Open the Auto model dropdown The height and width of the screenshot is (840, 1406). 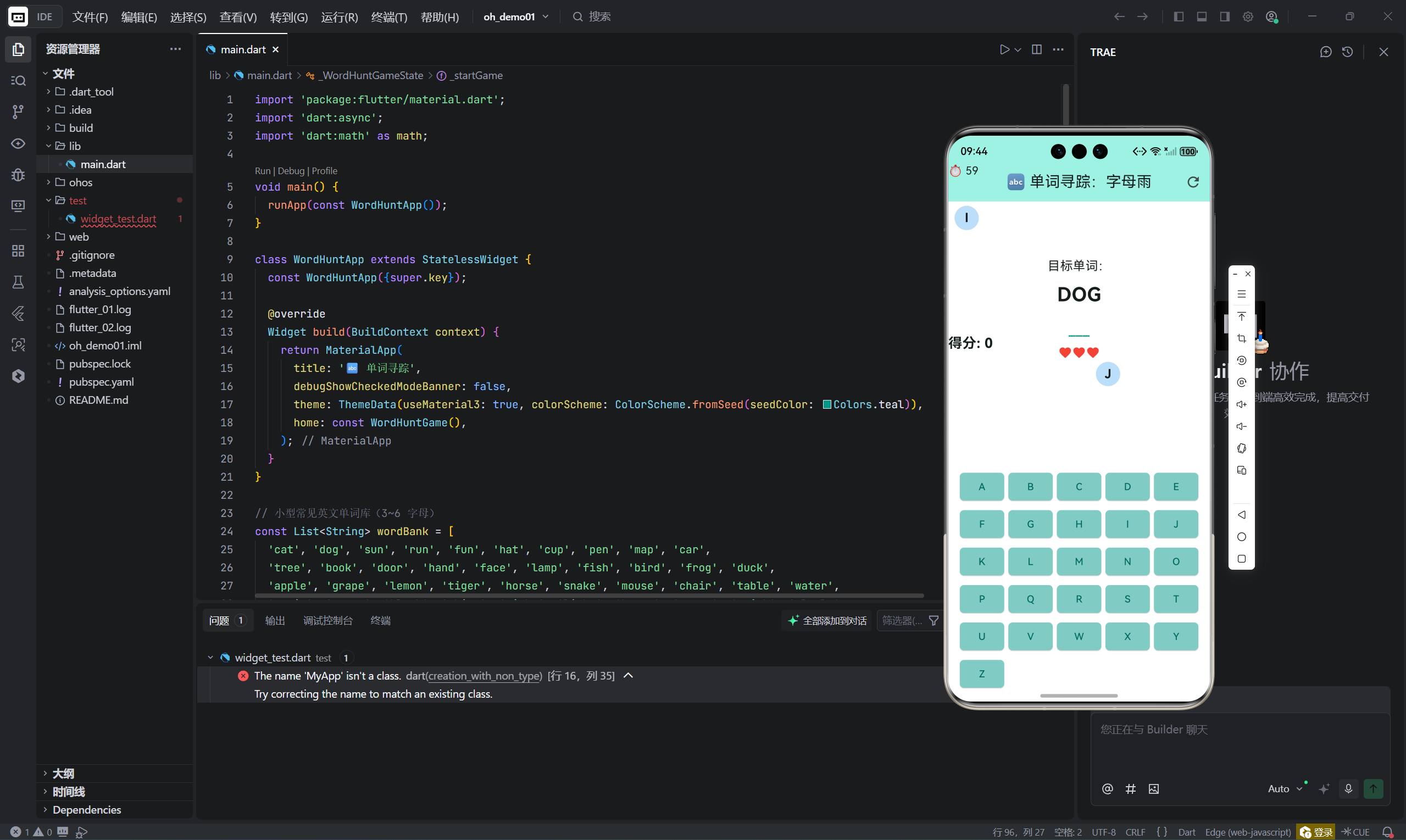pyautogui.click(x=1285, y=788)
